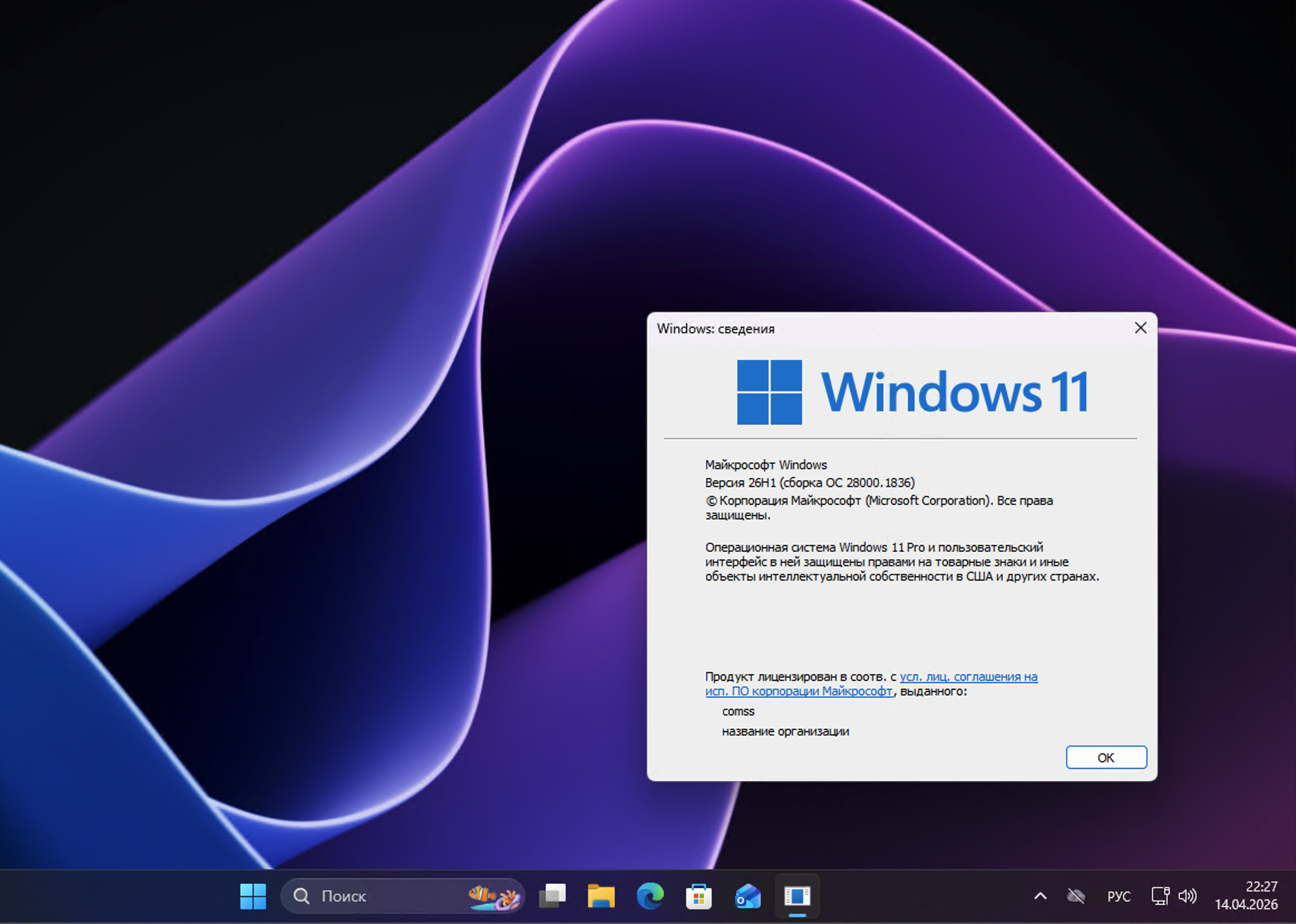Open the Microsoft Store
1296x924 pixels.
(698, 896)
